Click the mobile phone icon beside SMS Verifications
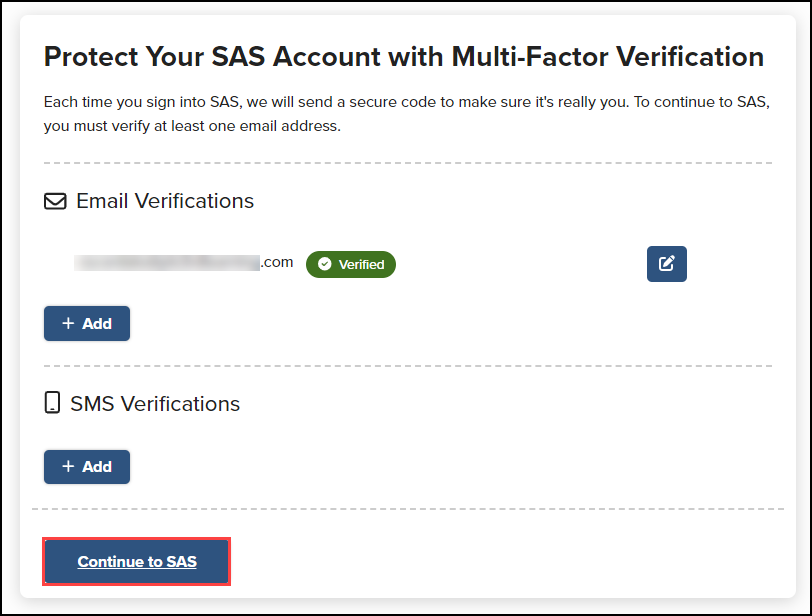 pyautogui.click(x=53, y=403)
